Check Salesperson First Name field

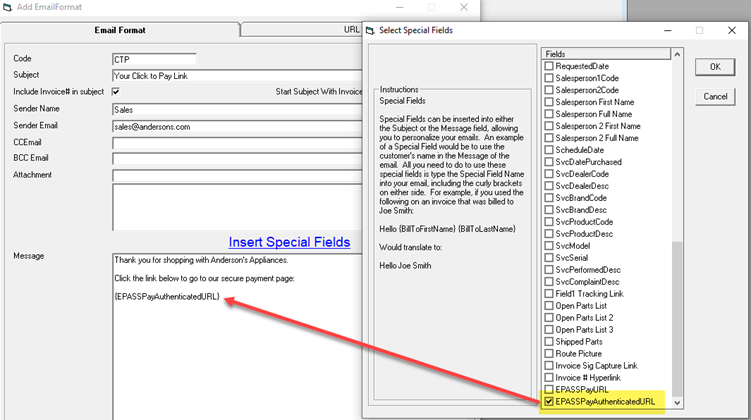(x=549, y=102)
